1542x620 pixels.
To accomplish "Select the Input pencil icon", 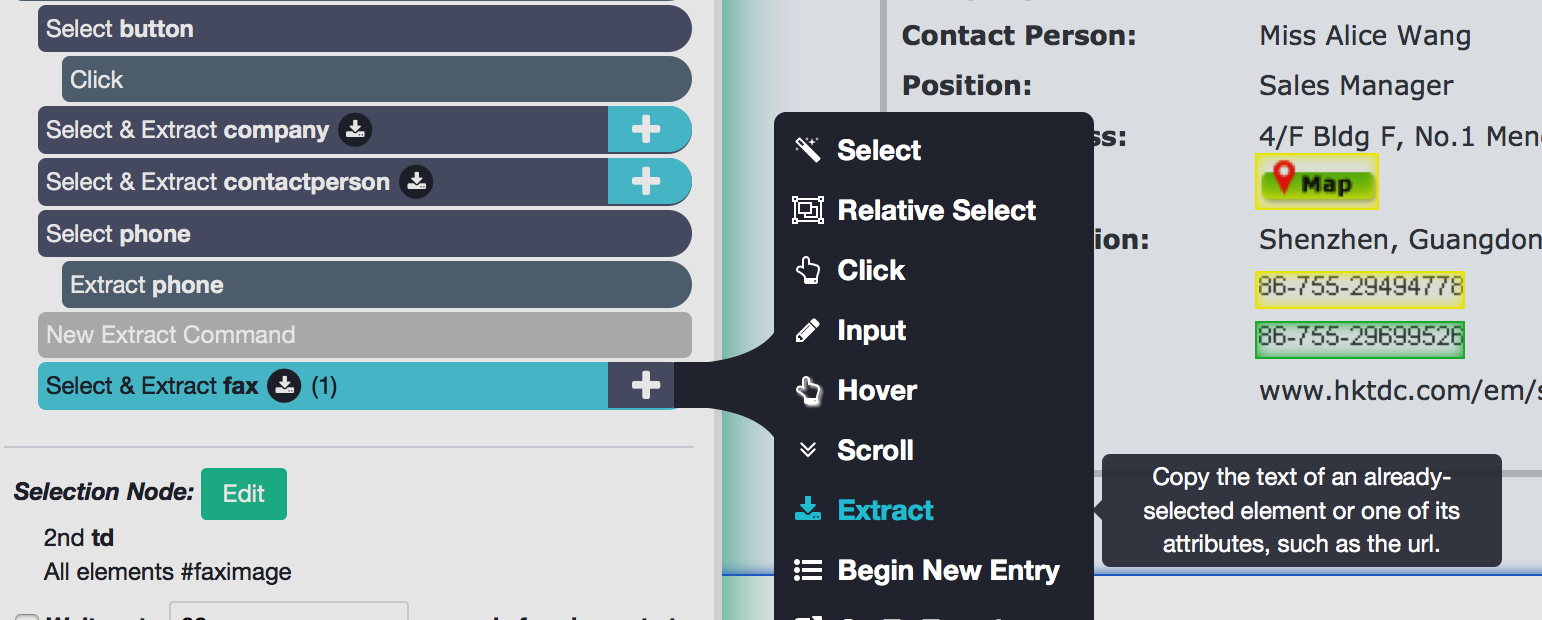I will pos(807,330).
